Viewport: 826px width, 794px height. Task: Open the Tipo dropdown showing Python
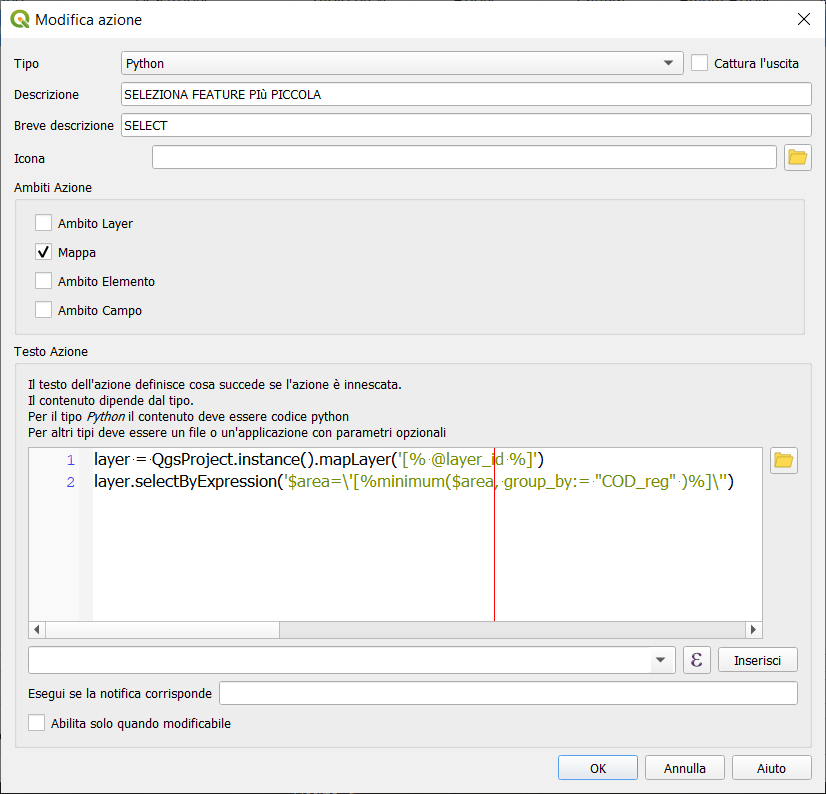[x=401, y=64]
